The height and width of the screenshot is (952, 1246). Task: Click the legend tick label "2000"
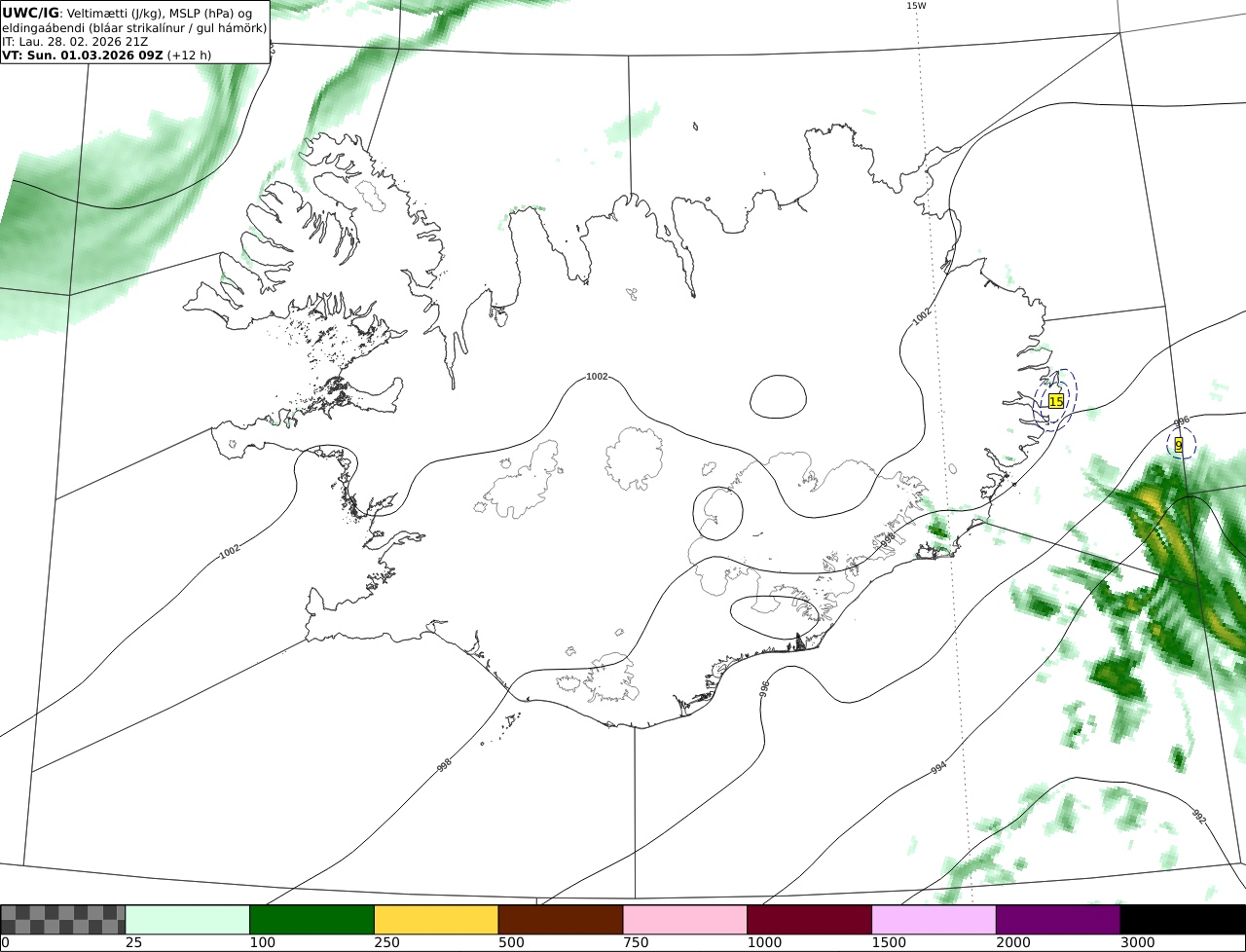point(1012,943)
